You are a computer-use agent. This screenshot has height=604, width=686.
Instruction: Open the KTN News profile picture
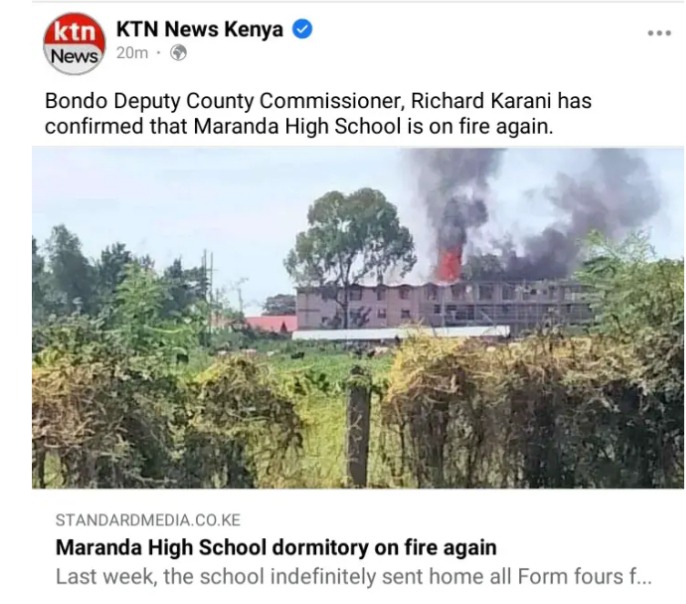coord(74,44)
